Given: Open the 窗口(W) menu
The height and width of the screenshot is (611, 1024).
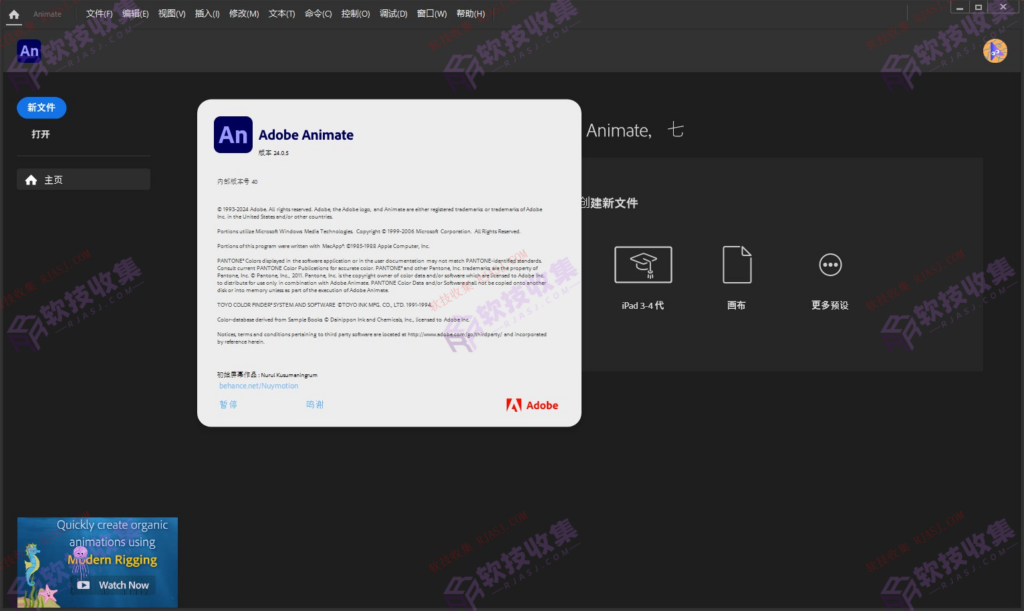Looking at the screenshot, I should (431, 13).
